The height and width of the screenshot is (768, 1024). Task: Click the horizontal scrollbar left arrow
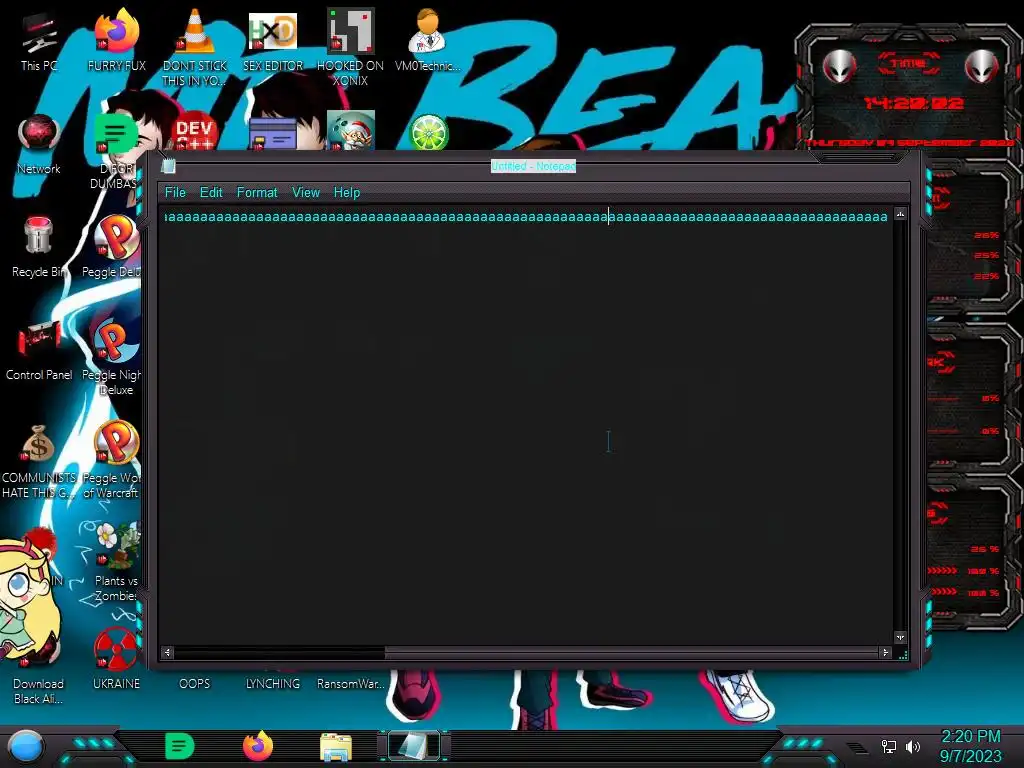coord(167,652)
